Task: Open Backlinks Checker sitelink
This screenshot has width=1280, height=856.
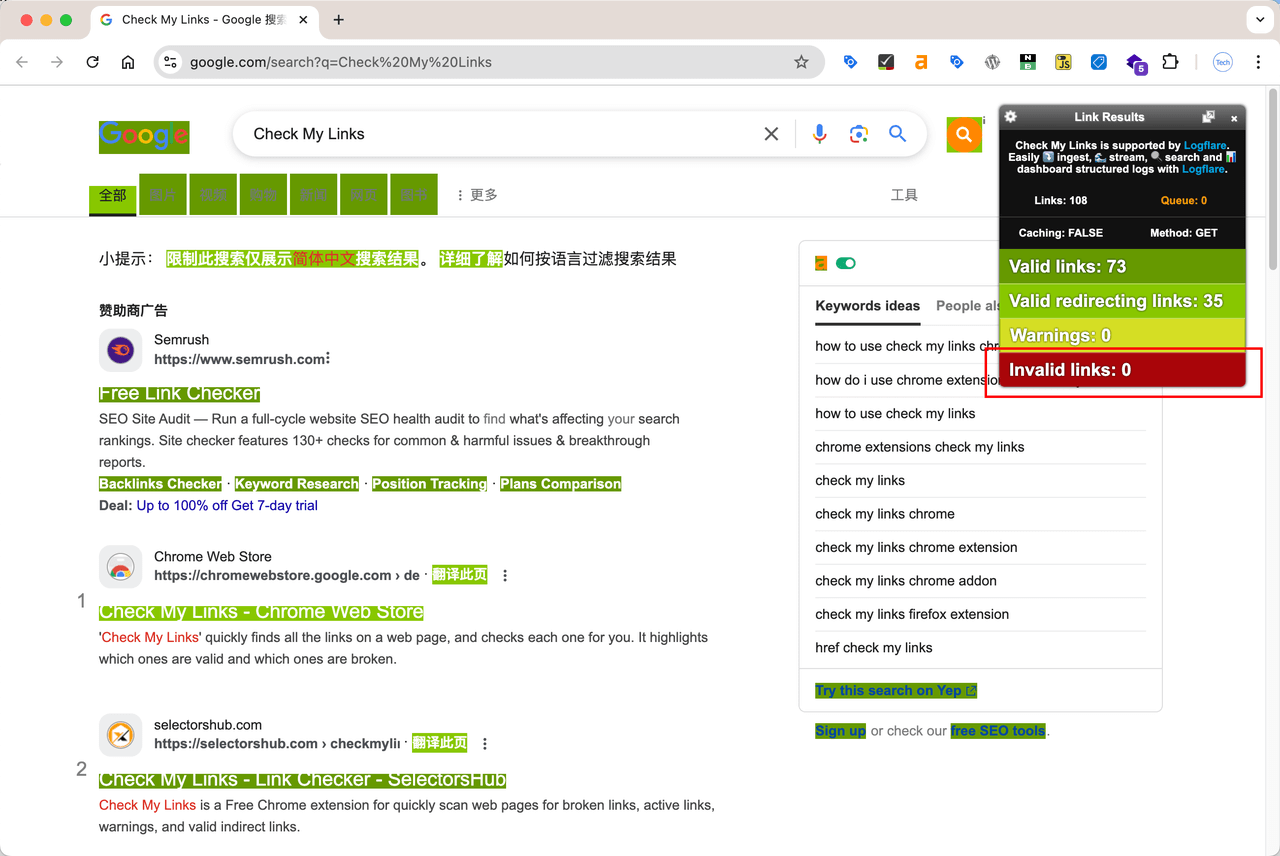Action: pyautogui.click(x=160, y=484)
